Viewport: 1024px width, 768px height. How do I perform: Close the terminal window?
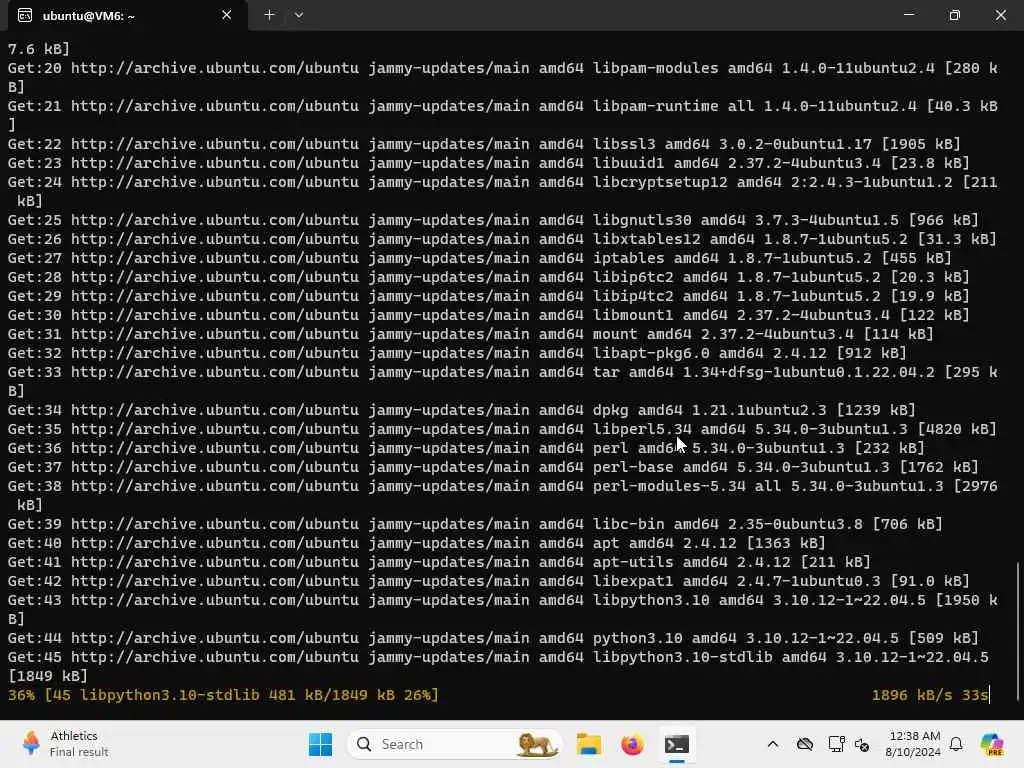point(1000,15)
